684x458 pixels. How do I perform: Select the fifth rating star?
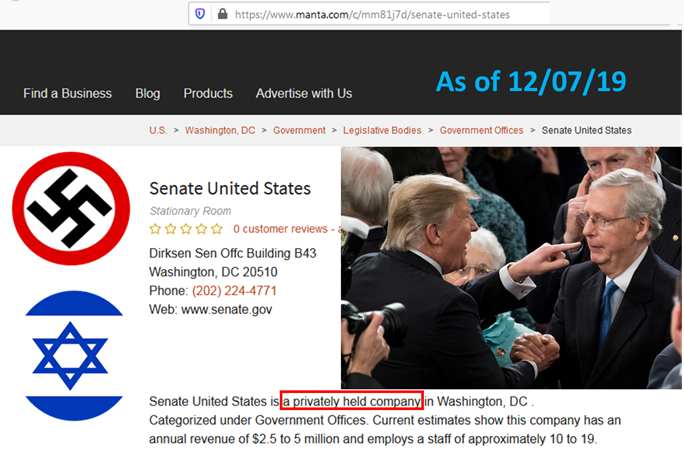pyautogui.click(x=216, y=229)
